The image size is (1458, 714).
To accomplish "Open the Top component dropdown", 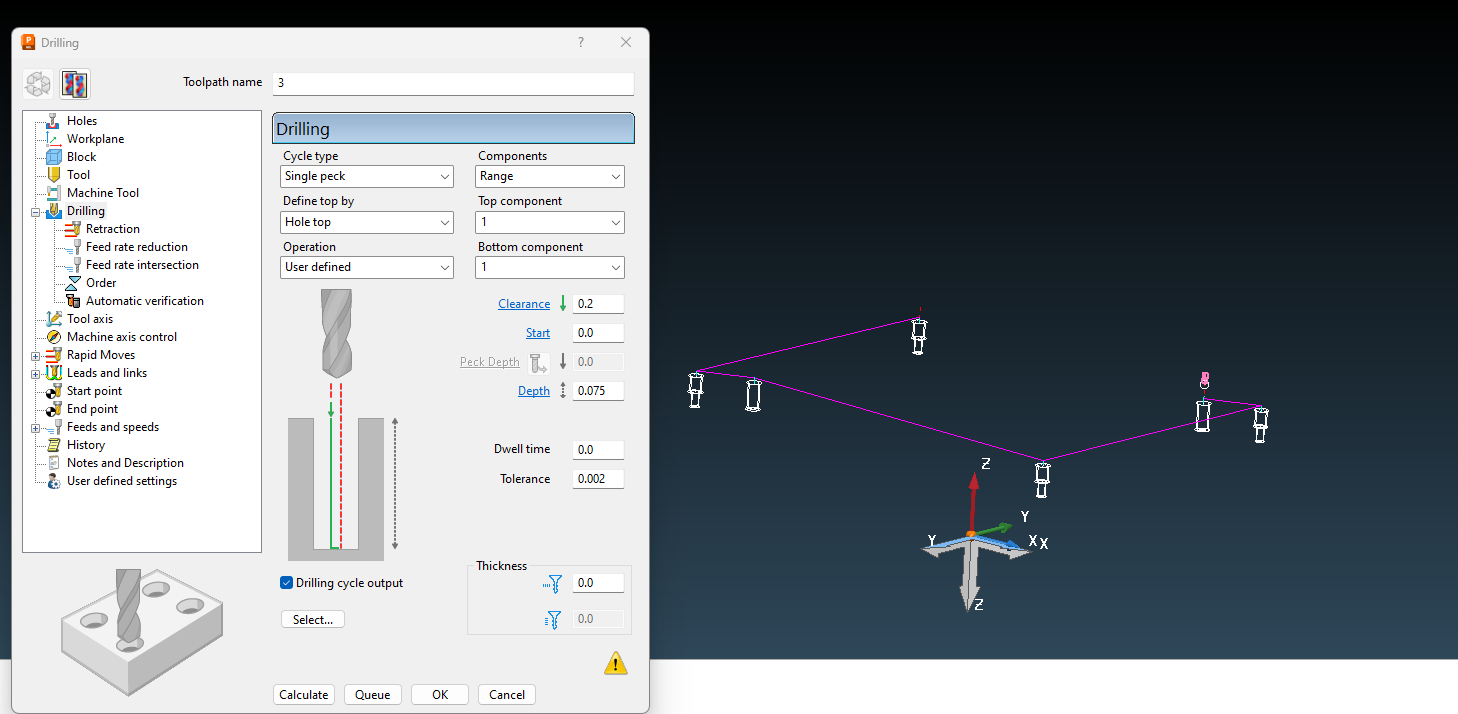I will pos(549,222).
